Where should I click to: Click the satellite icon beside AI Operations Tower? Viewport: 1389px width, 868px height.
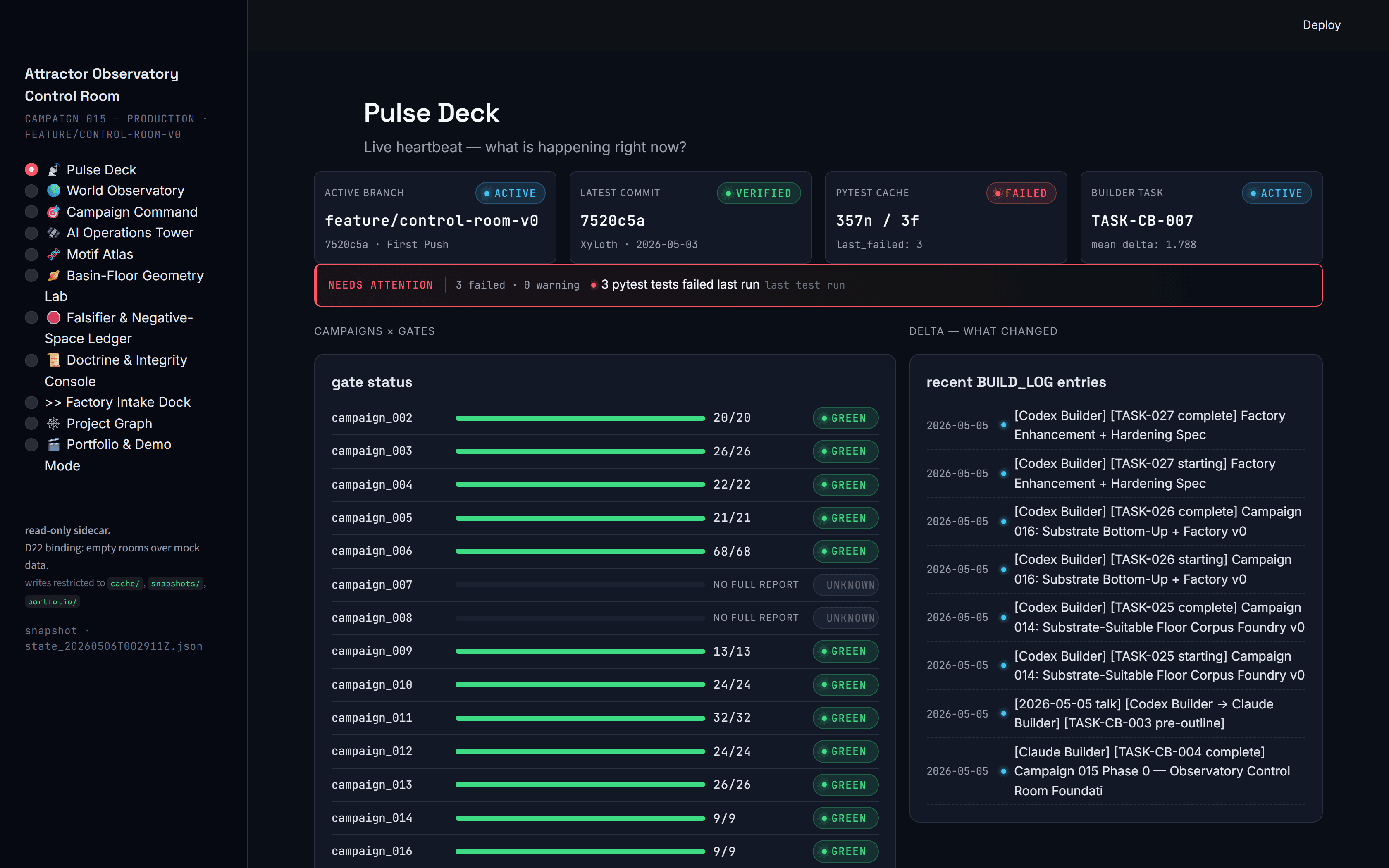click(x=53, y=232)
